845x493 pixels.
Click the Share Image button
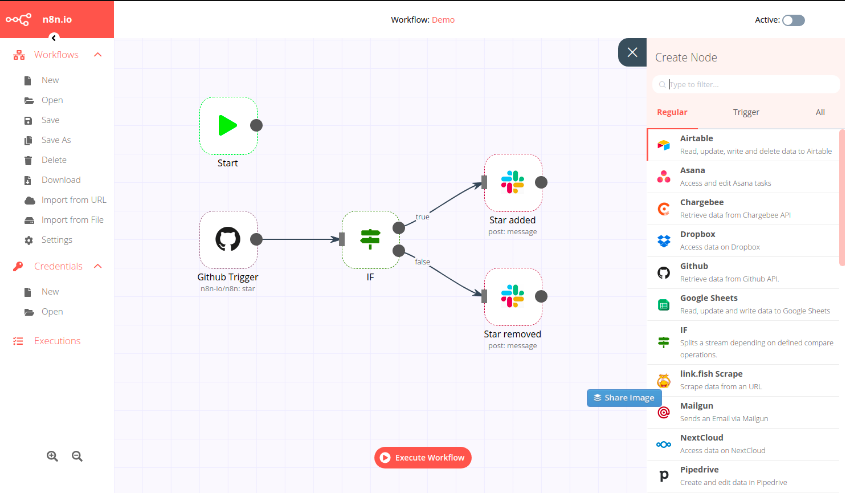point(624,398)
